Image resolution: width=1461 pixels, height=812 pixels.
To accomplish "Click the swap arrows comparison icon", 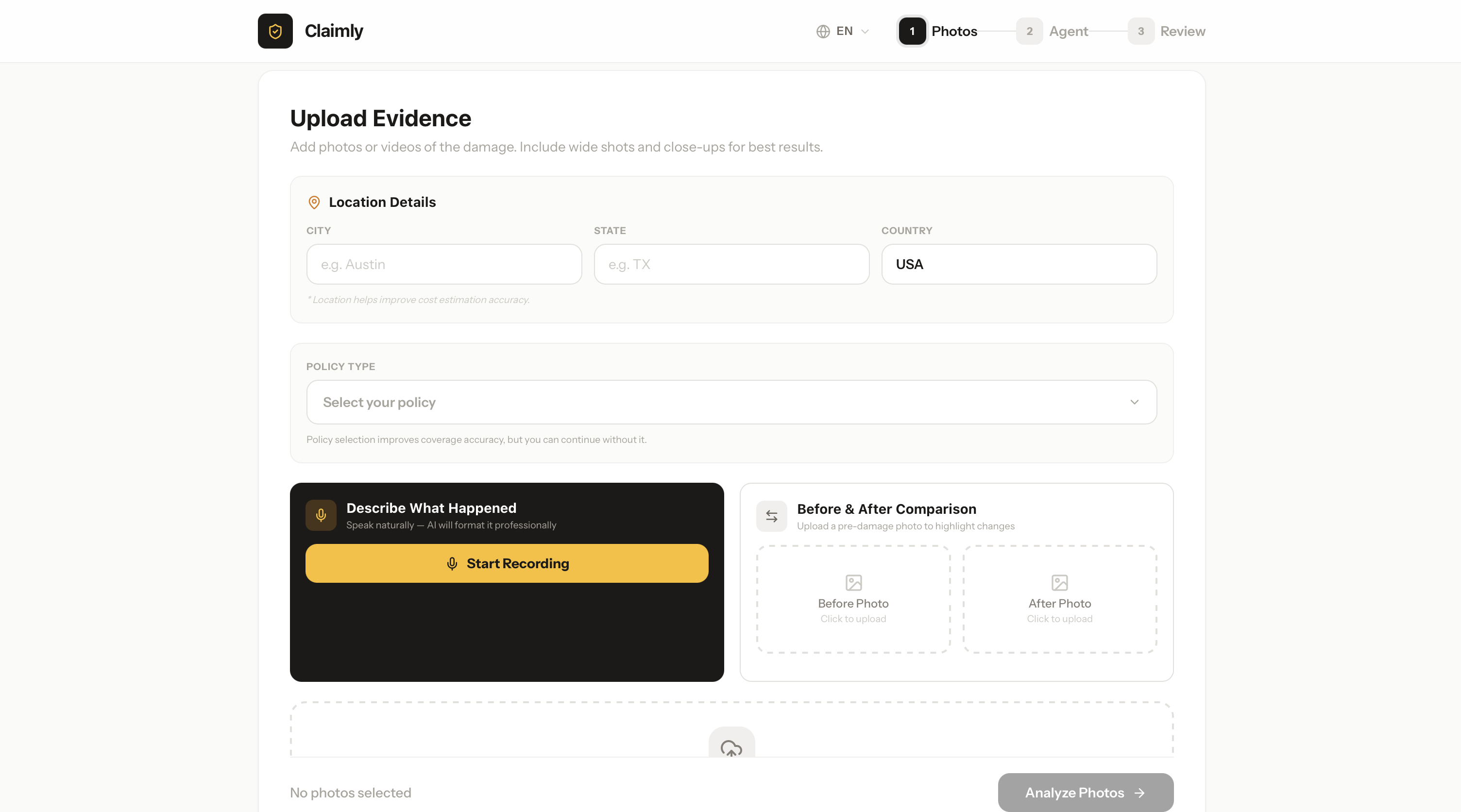I will click(x=771, y=516).
